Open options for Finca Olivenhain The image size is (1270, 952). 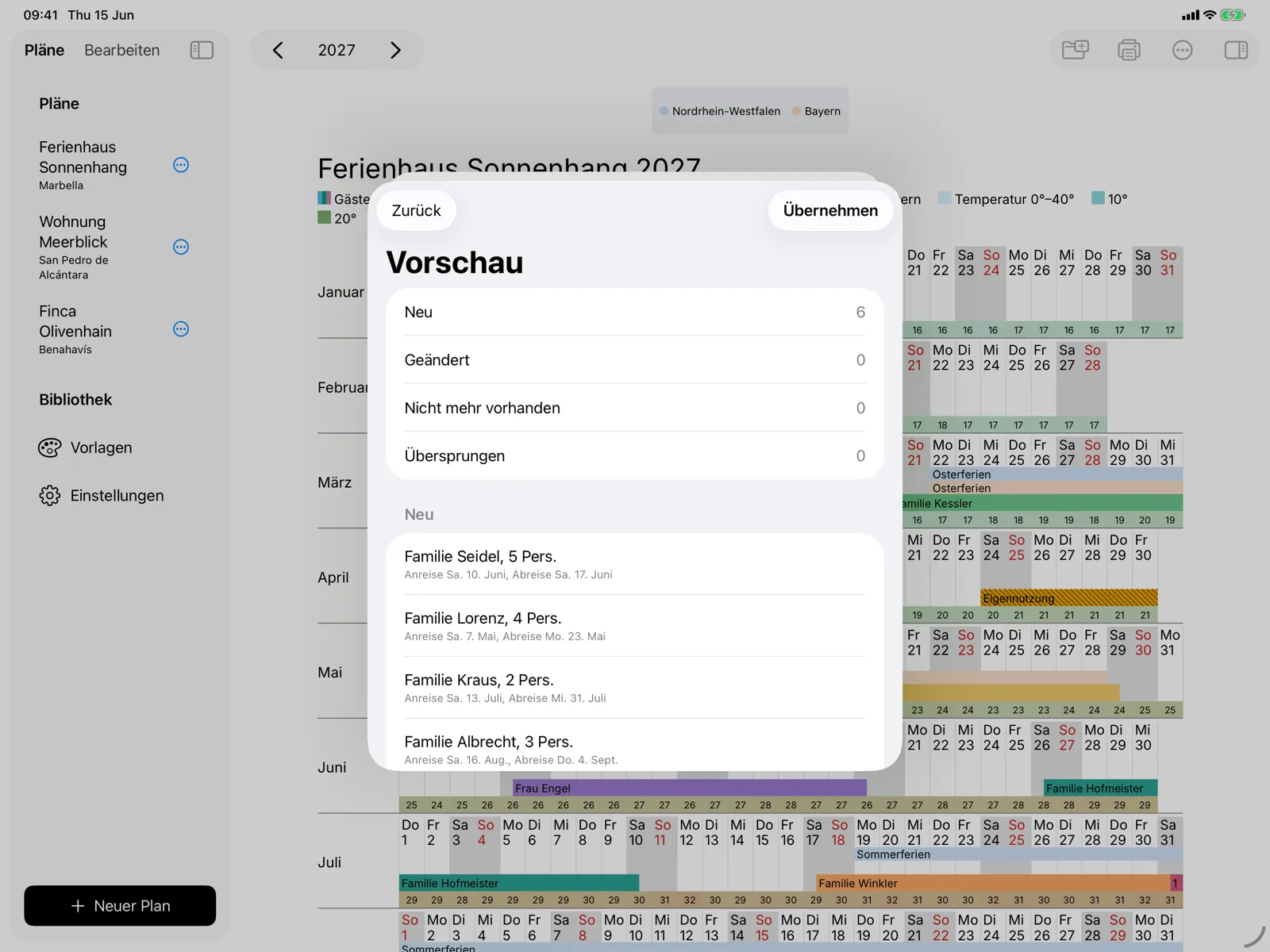[x=181, y=329]
